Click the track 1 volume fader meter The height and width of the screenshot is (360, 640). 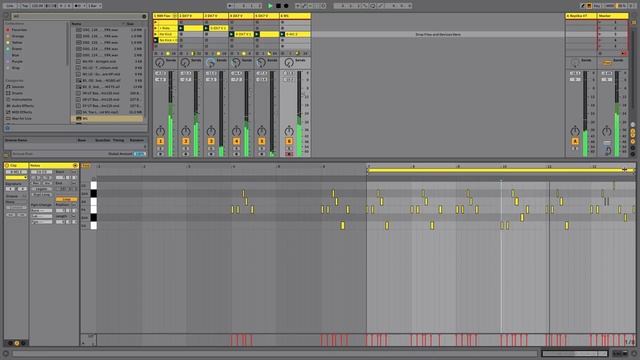pyautogui.click(x=171, y=113)
